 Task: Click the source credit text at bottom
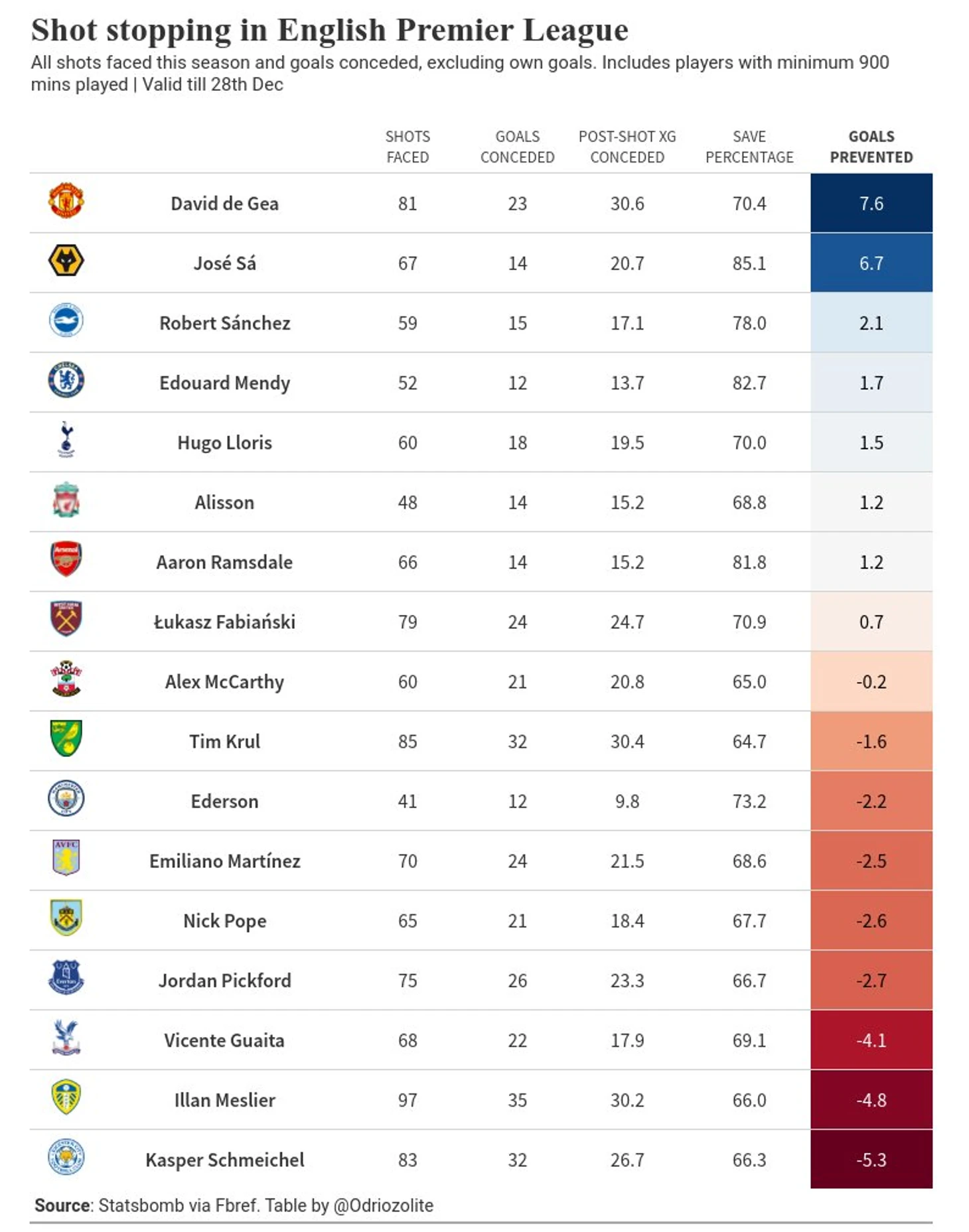[x=234, y=1205]
